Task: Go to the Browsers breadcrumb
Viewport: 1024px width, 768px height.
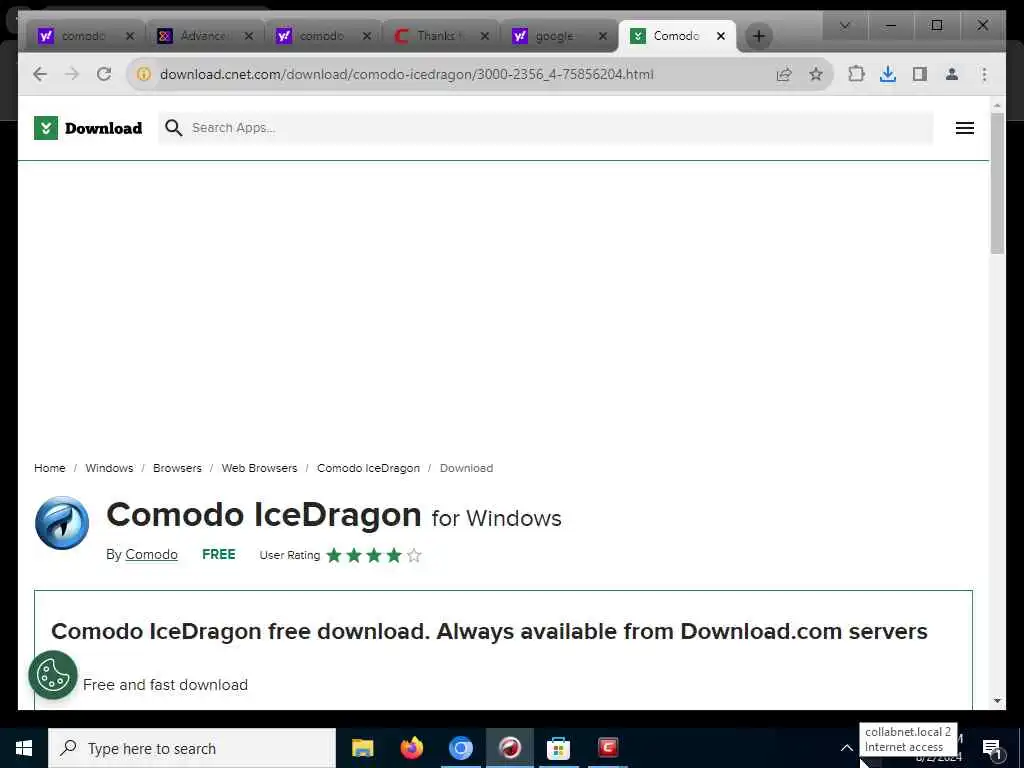Action: tap(177, 468)
